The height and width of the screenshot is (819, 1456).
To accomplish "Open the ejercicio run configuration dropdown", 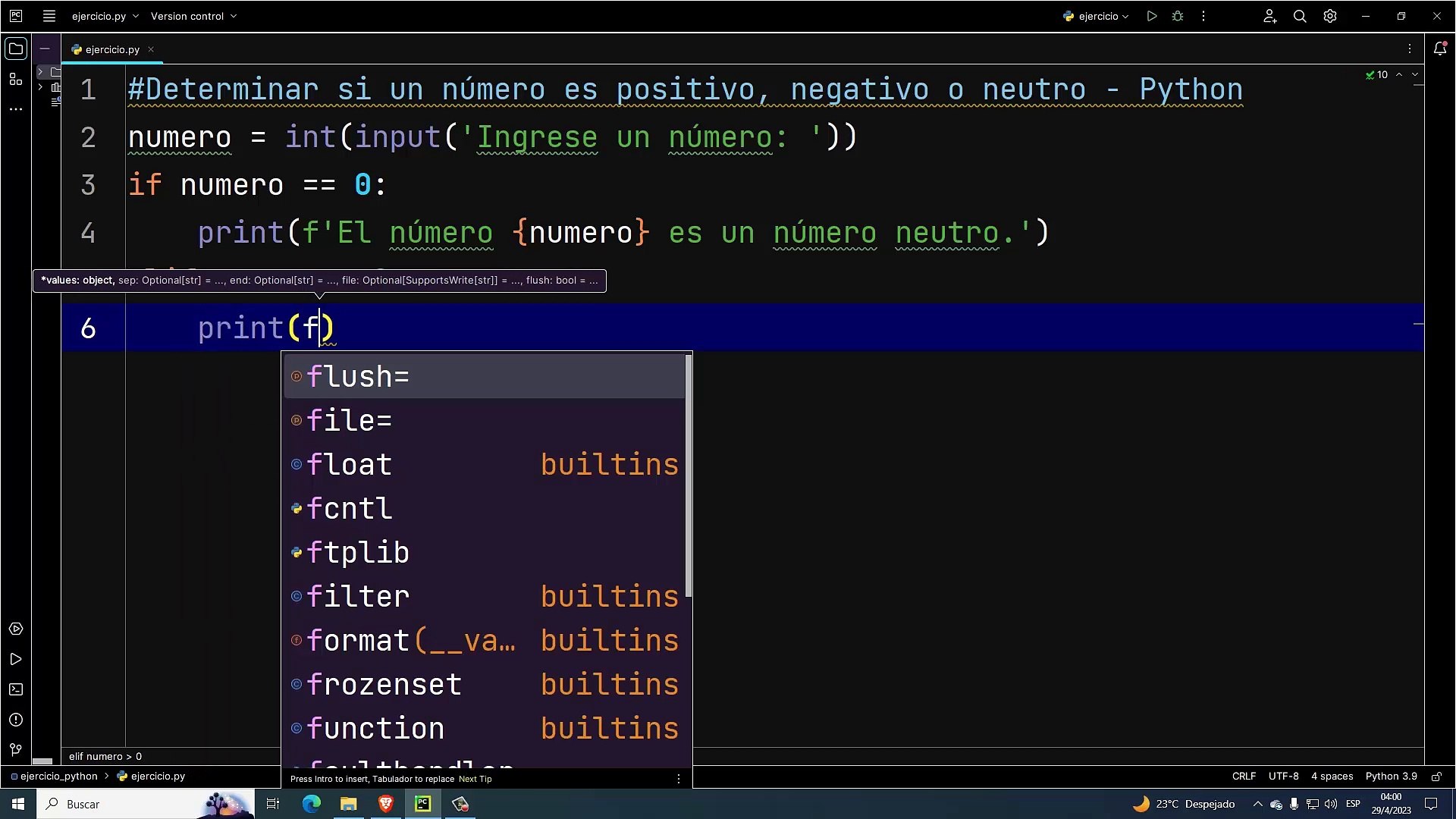I will (x=1097, y=16).
